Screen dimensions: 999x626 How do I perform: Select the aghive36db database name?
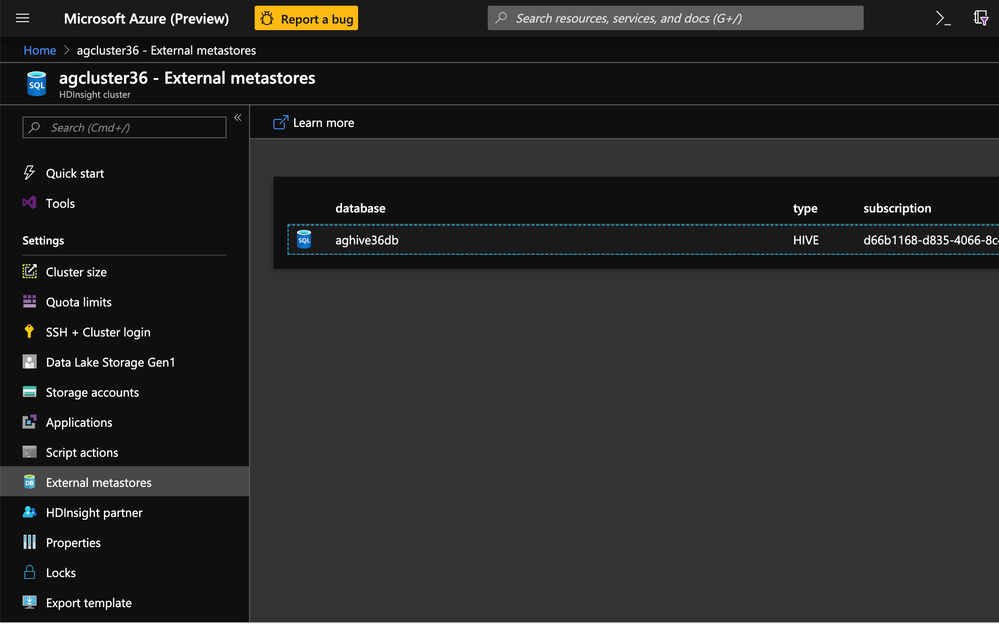tap(367, 240)
